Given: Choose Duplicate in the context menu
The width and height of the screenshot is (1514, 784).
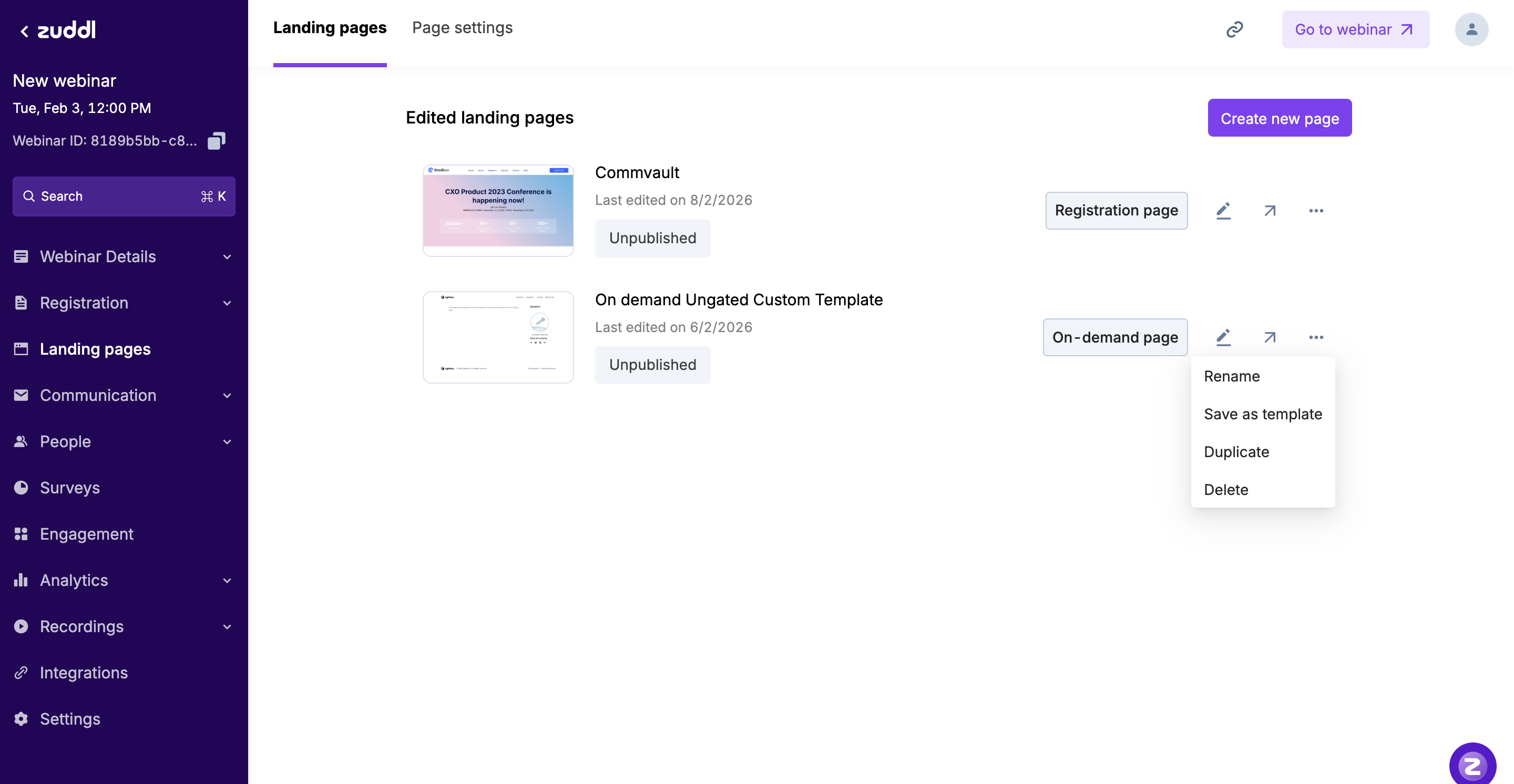Looking at the screenshot, I should [1236, 451].
